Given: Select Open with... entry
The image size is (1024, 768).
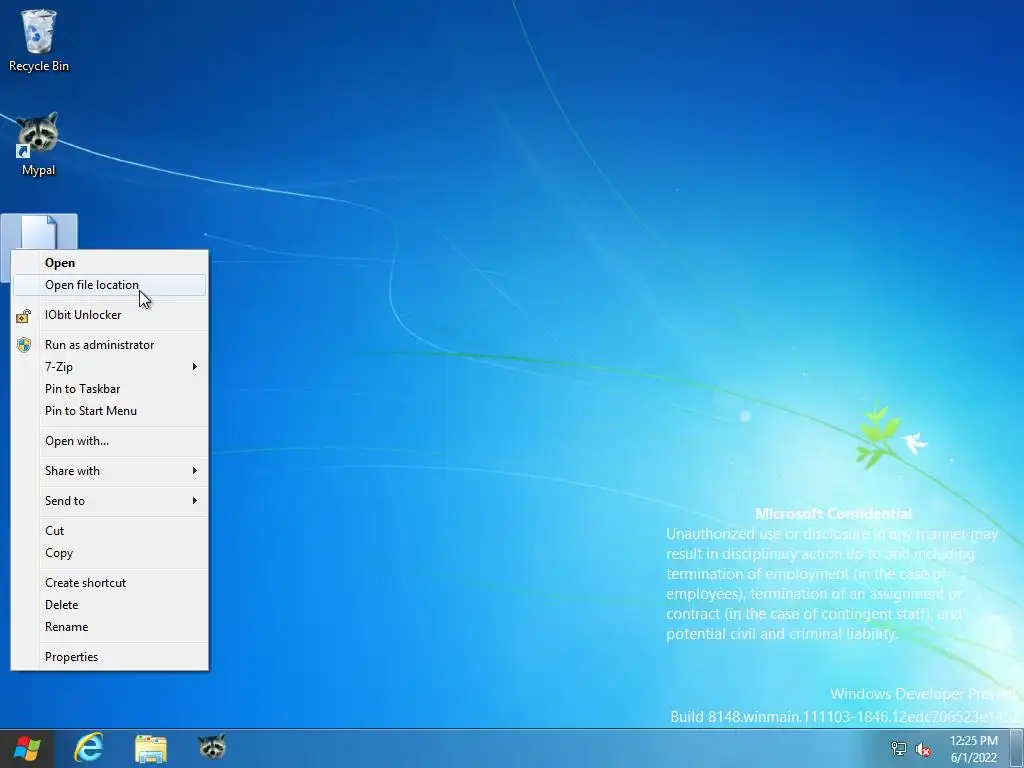Looking at the screenshot, I should pyautogui.click(x=110, y=441).
